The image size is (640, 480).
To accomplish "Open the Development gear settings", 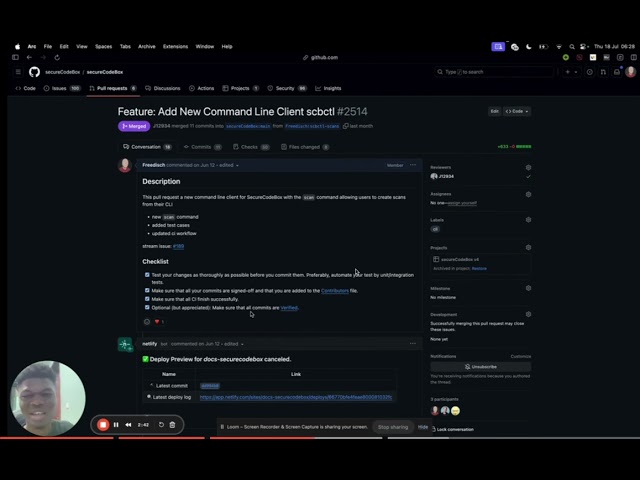I will (x=528, y=314).
